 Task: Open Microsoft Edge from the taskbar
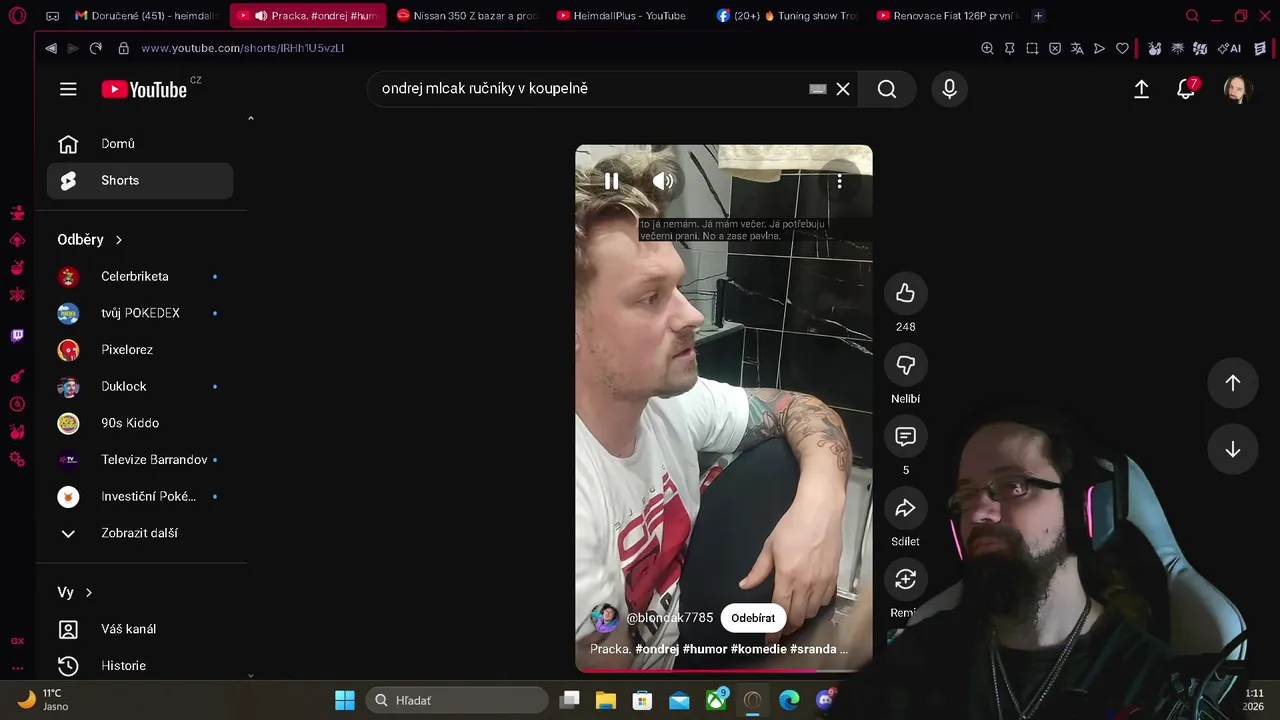click(x=789, y=700)
